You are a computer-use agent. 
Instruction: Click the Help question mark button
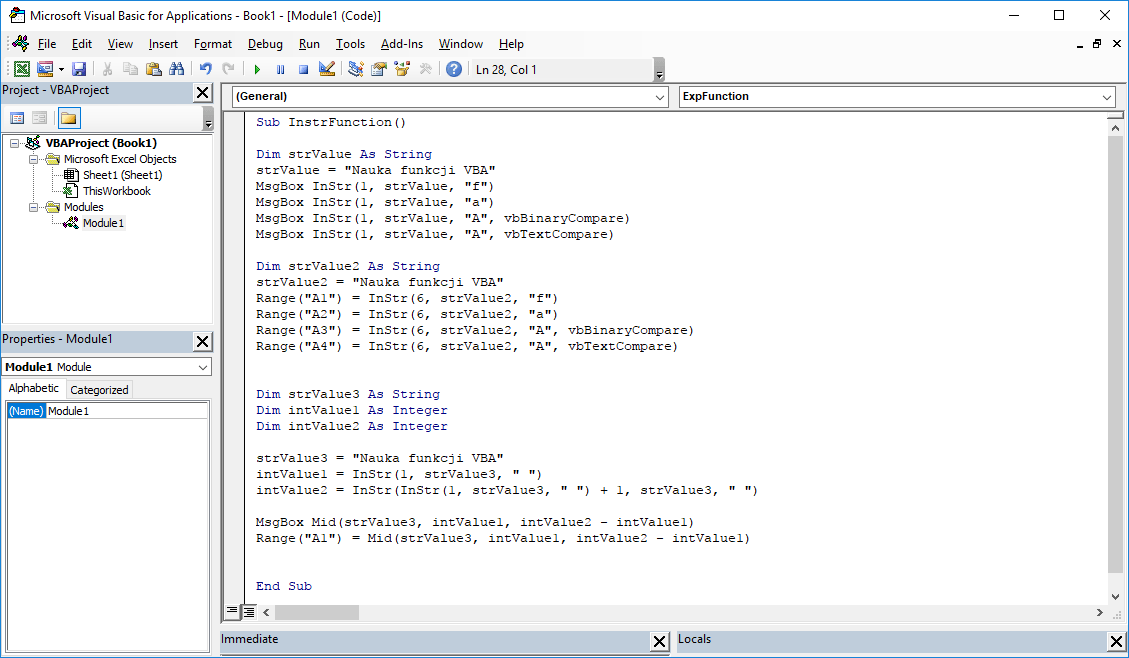click(452, 68)
